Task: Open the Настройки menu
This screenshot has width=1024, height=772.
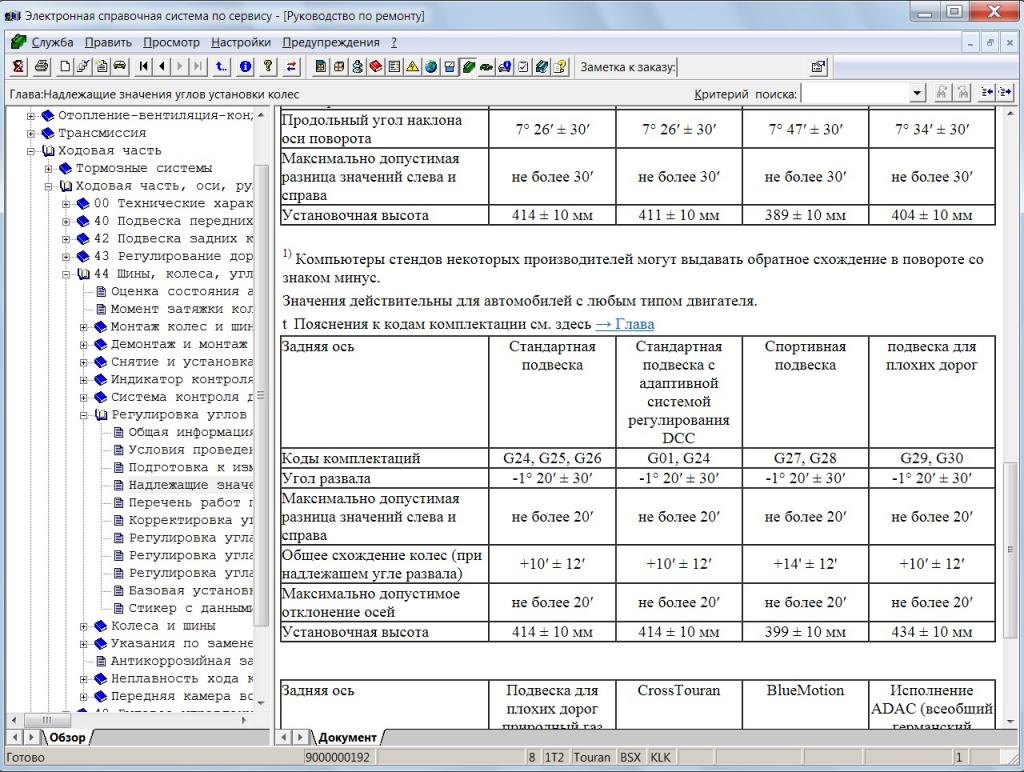Action: click(241, 42)
